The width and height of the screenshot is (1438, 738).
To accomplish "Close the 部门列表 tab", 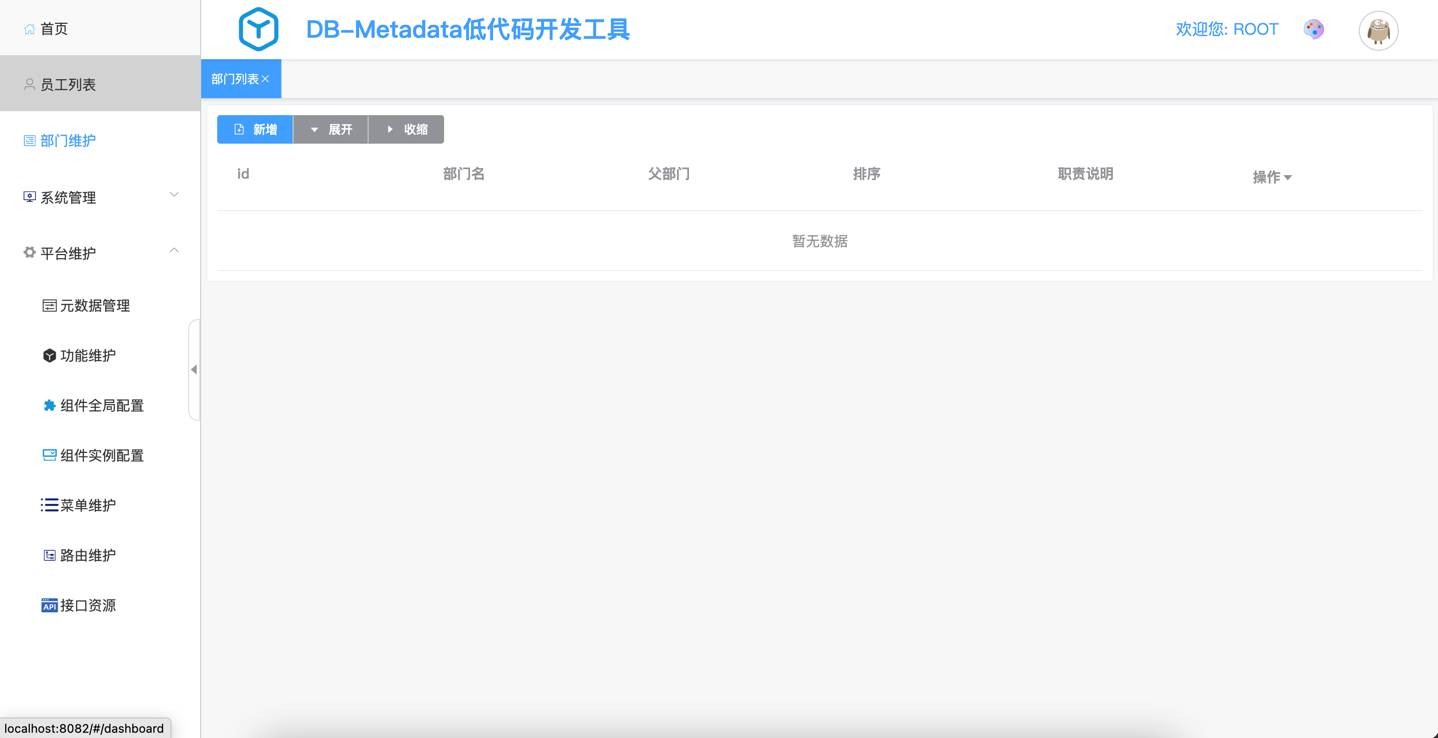I will [266, 79].
